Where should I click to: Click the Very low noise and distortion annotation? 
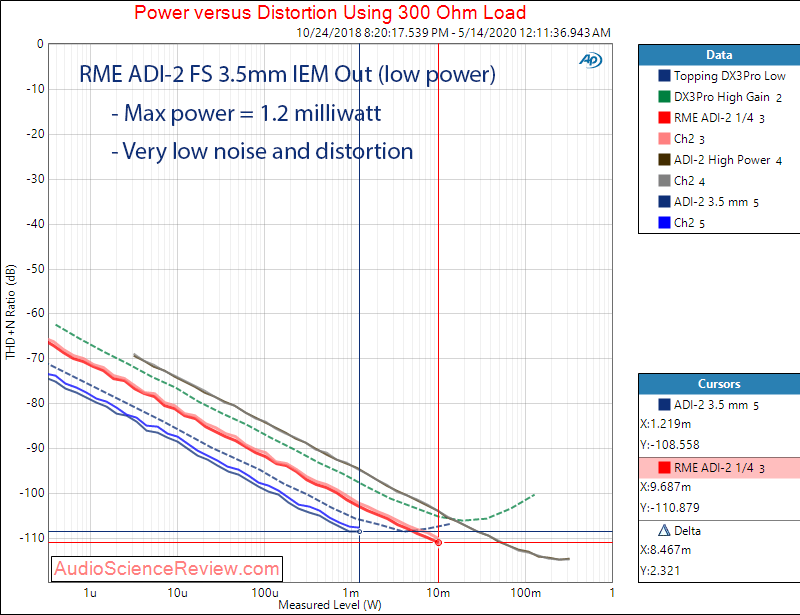click(x=262, y=152)
